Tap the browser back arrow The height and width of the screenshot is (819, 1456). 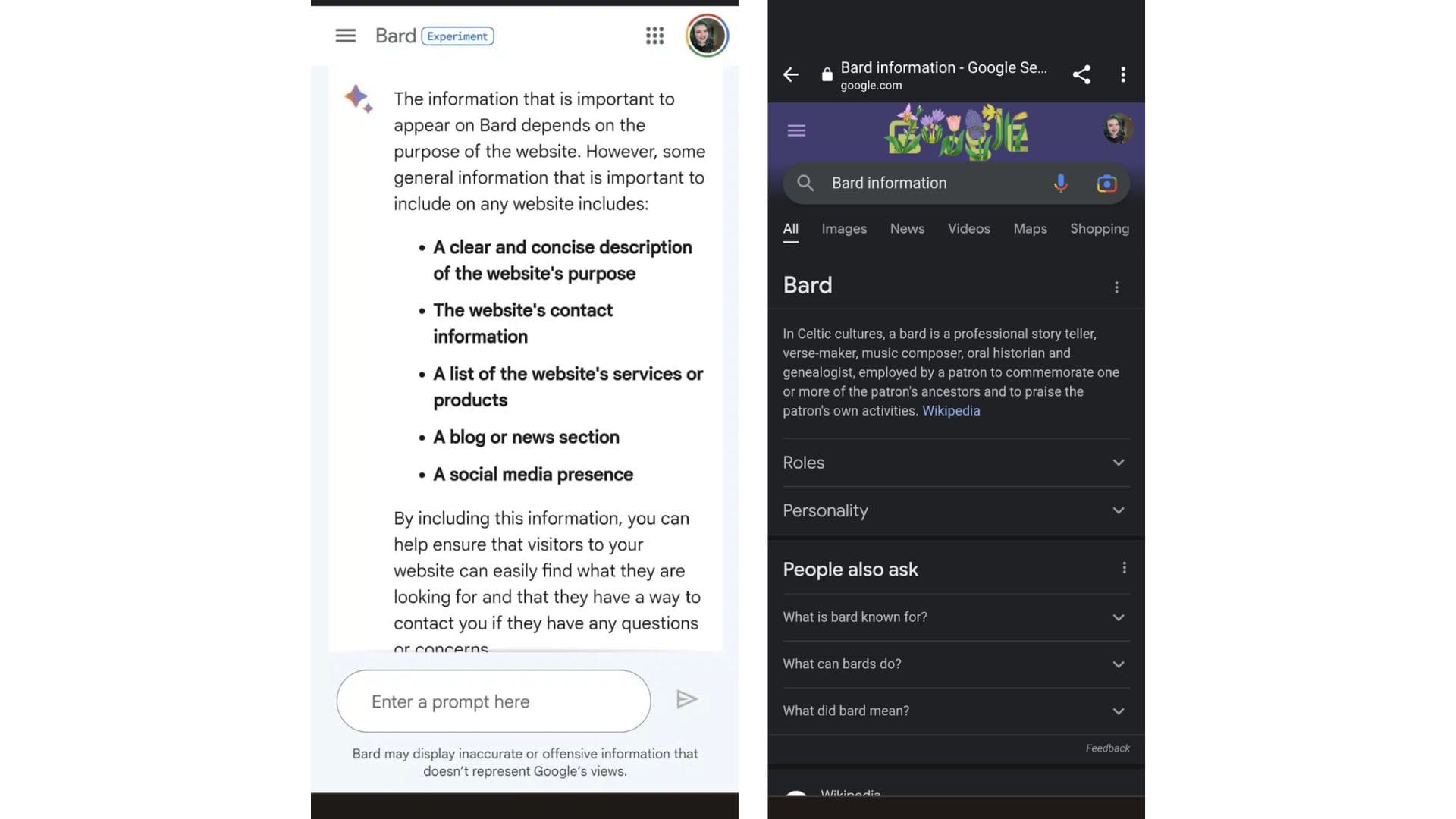[x=790, y=74]
